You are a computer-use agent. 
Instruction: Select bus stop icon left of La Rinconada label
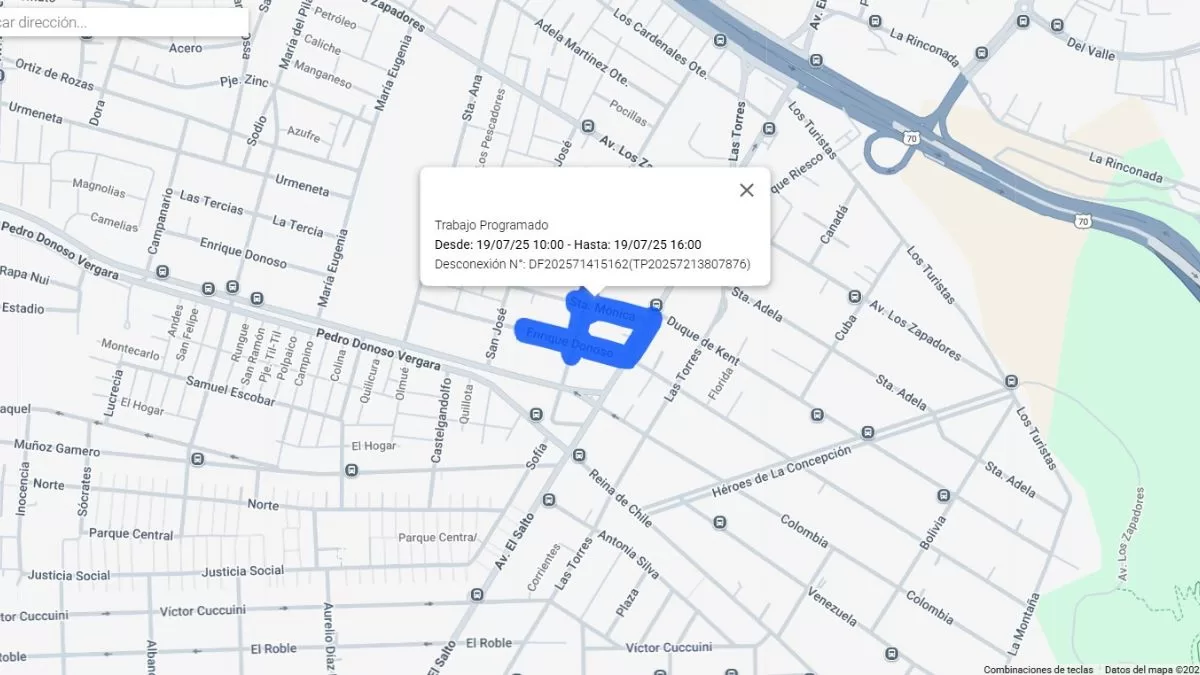(875, 21)
